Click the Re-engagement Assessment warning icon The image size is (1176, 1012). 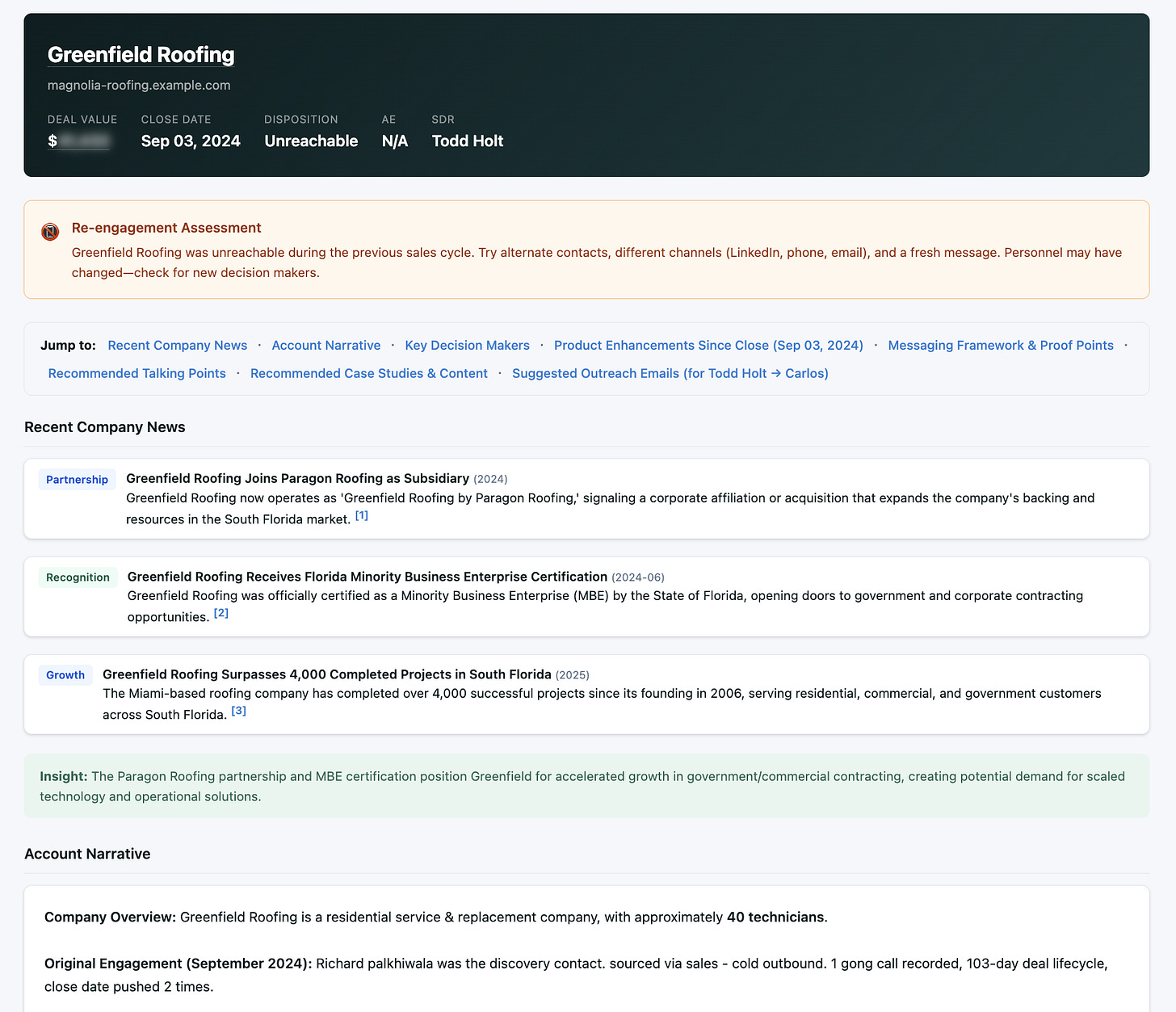(x=50, y=232)
